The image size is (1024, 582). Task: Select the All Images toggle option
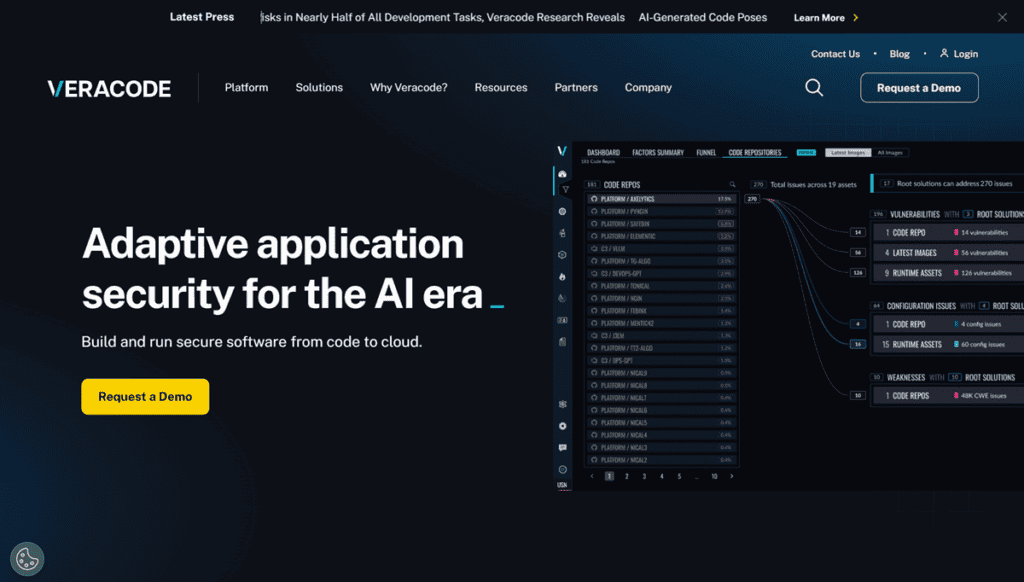coord(889,153)
